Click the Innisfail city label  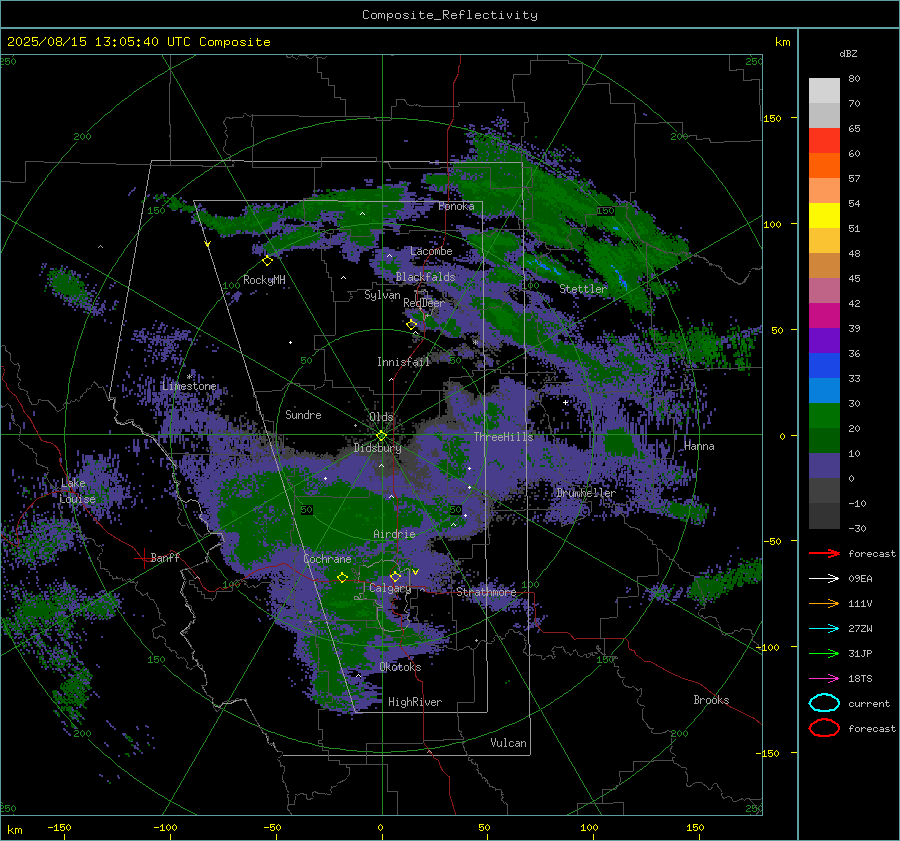[403, 362]
